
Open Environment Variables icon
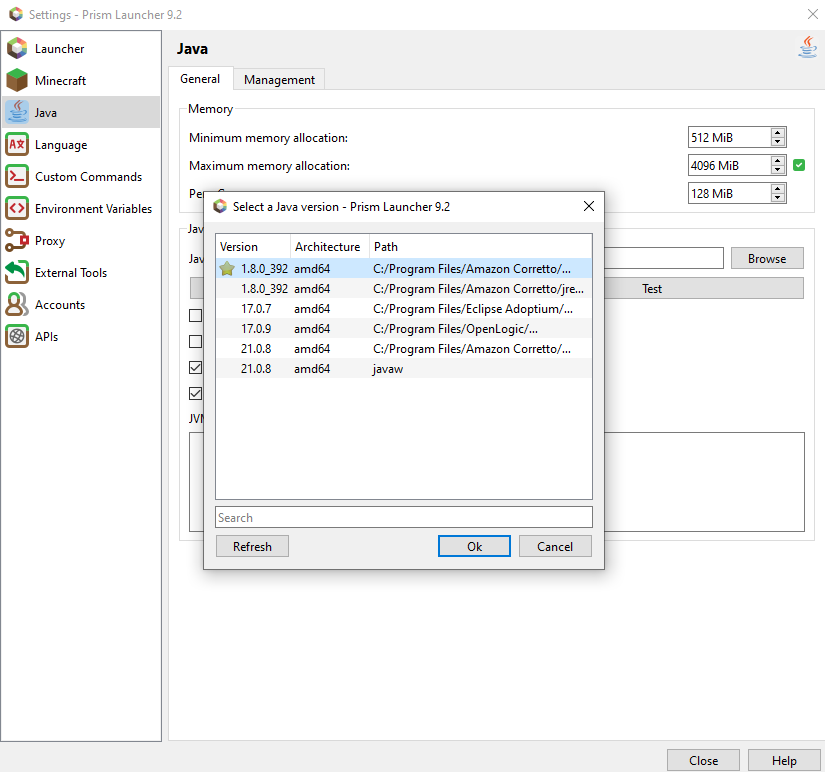click(17, 209)
